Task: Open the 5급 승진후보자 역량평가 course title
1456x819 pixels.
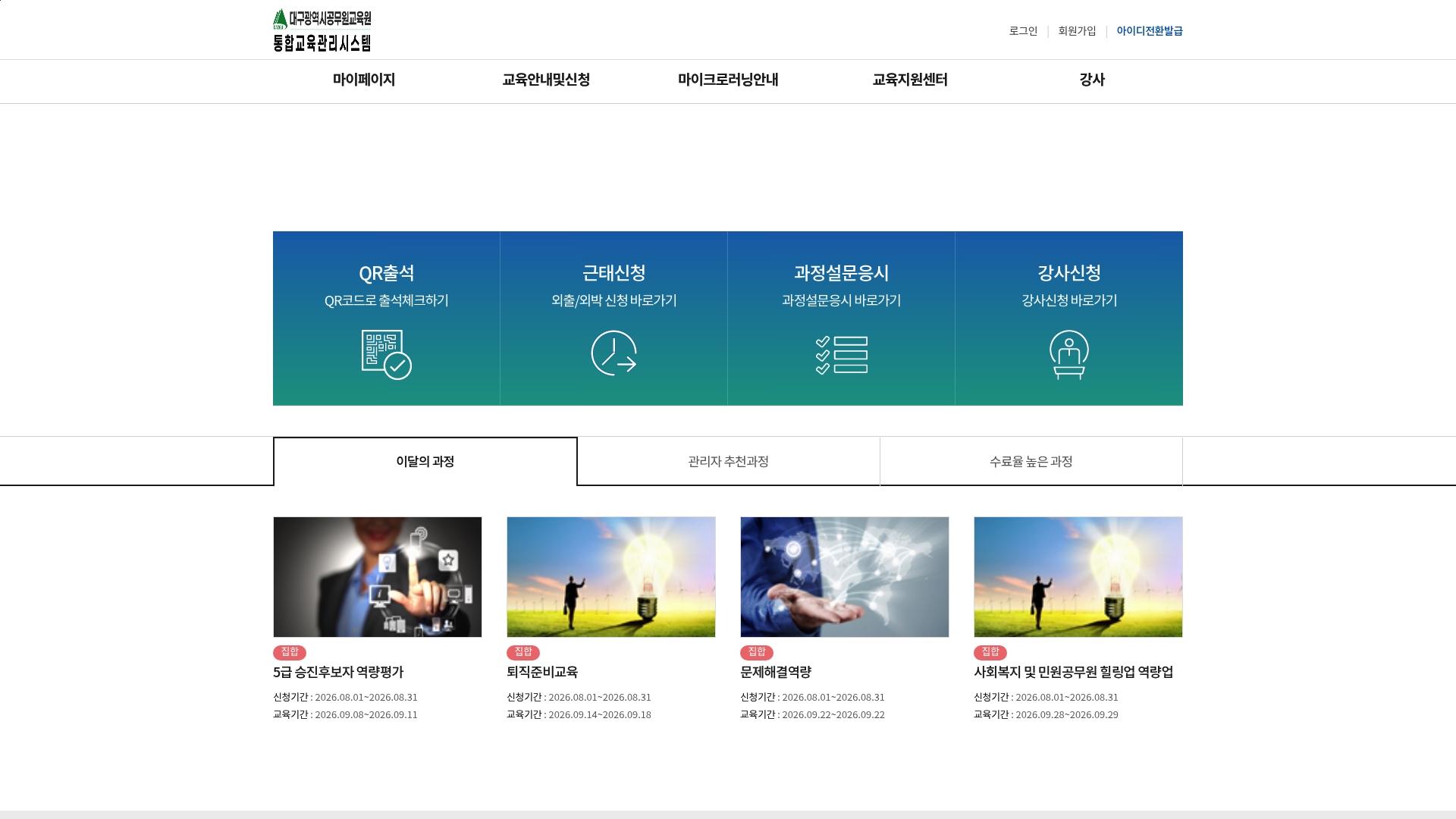Action: point(338,672)
